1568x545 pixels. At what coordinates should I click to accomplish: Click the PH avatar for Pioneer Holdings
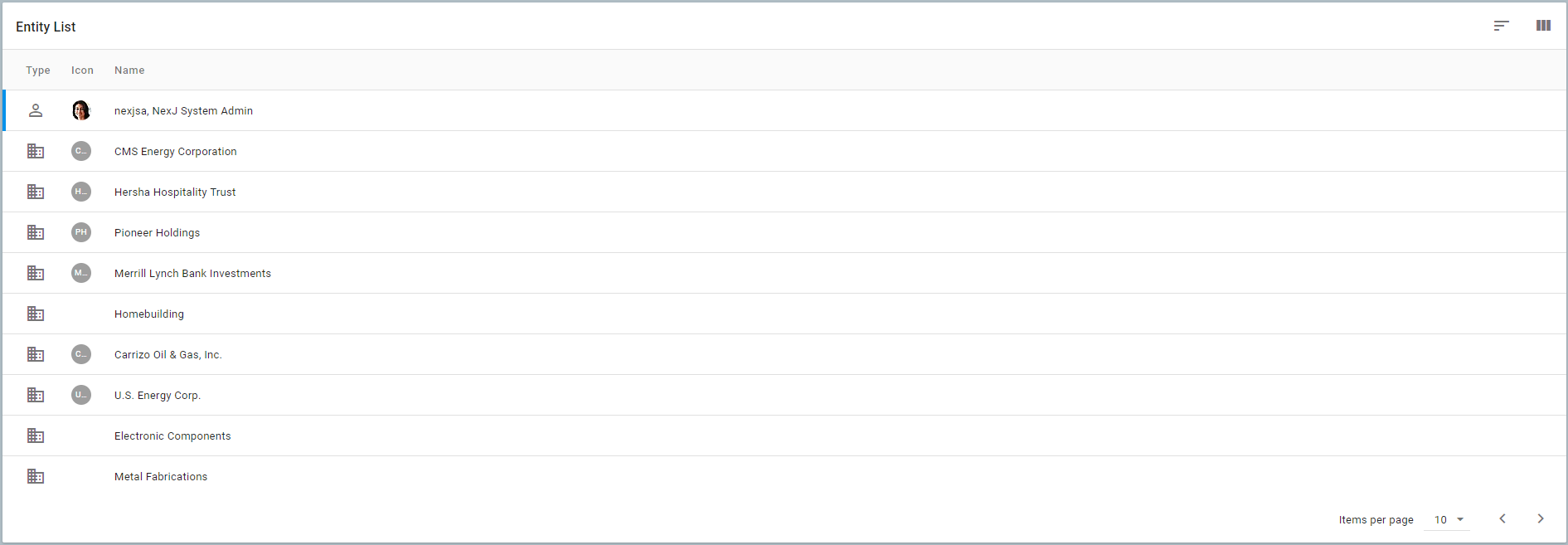pos(81,232)
